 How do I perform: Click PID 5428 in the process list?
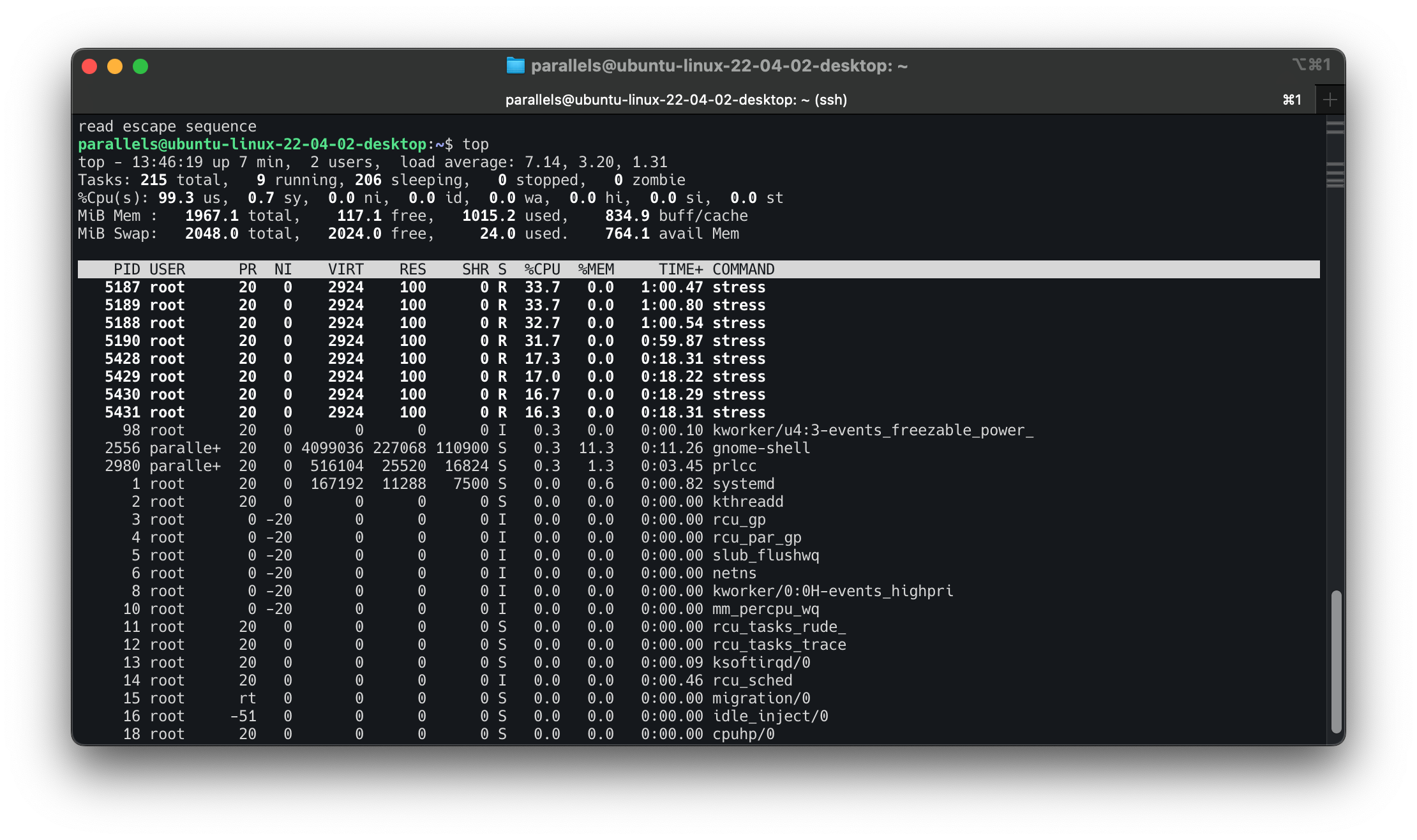(x=123, y=359)
